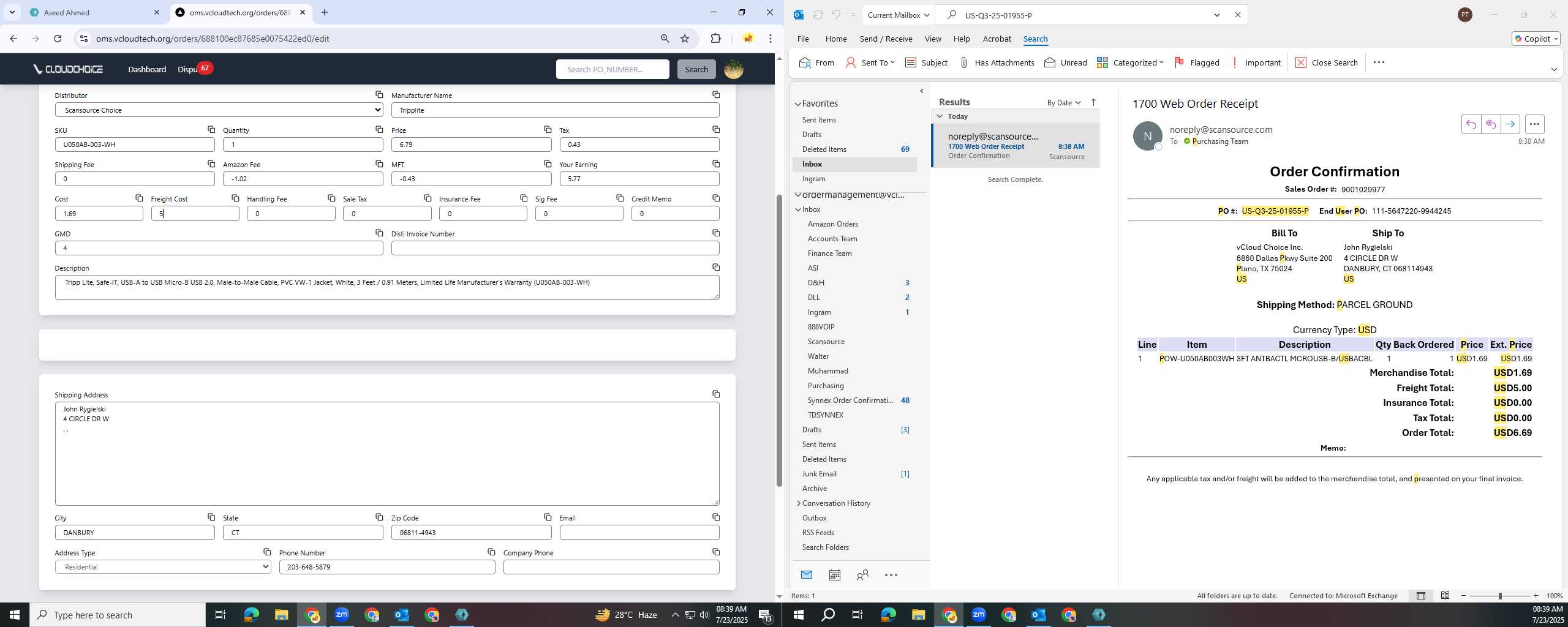
Task: Adjust Outlook zoom slider
Action: coord(1499,596)
